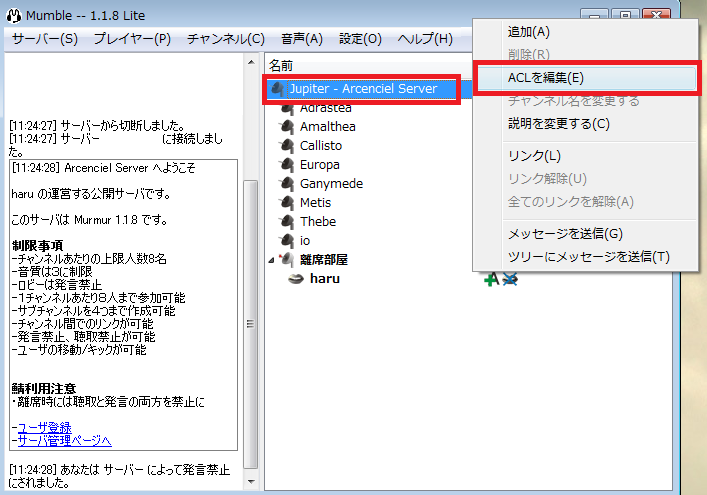The width and height of the screenshot is (707, 495).
Task: Choose 追加(A) in the context menu
Action: coord(586,32)
